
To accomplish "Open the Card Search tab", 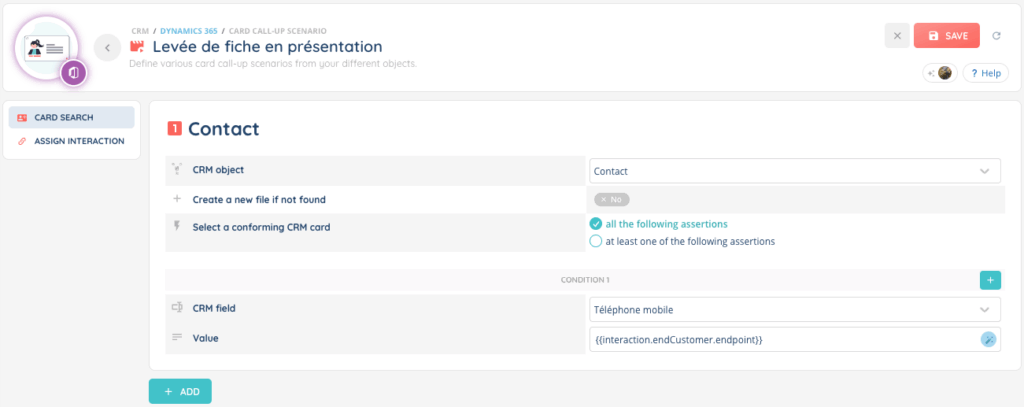I will tap(71, 117).
